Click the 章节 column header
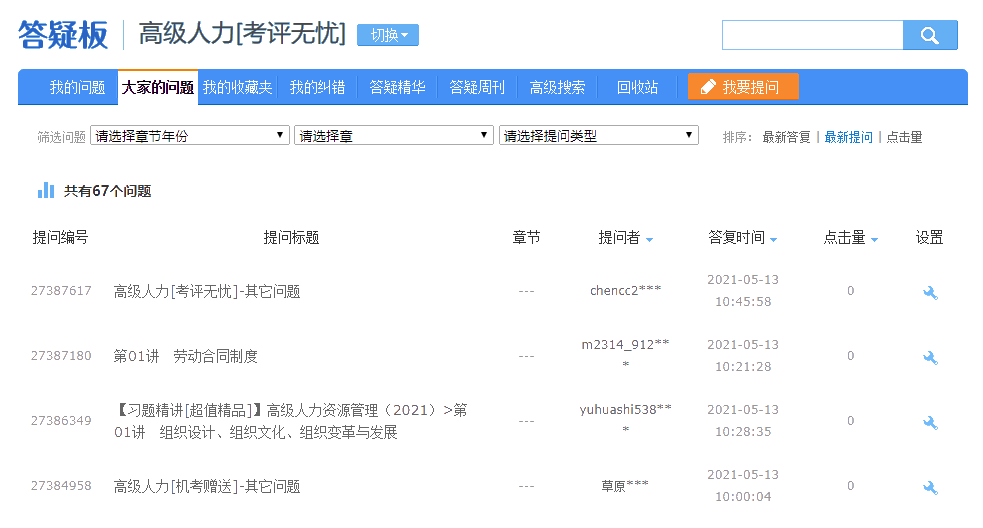The image size is (983, 528). pyautogui.click(x=526, y=238)
